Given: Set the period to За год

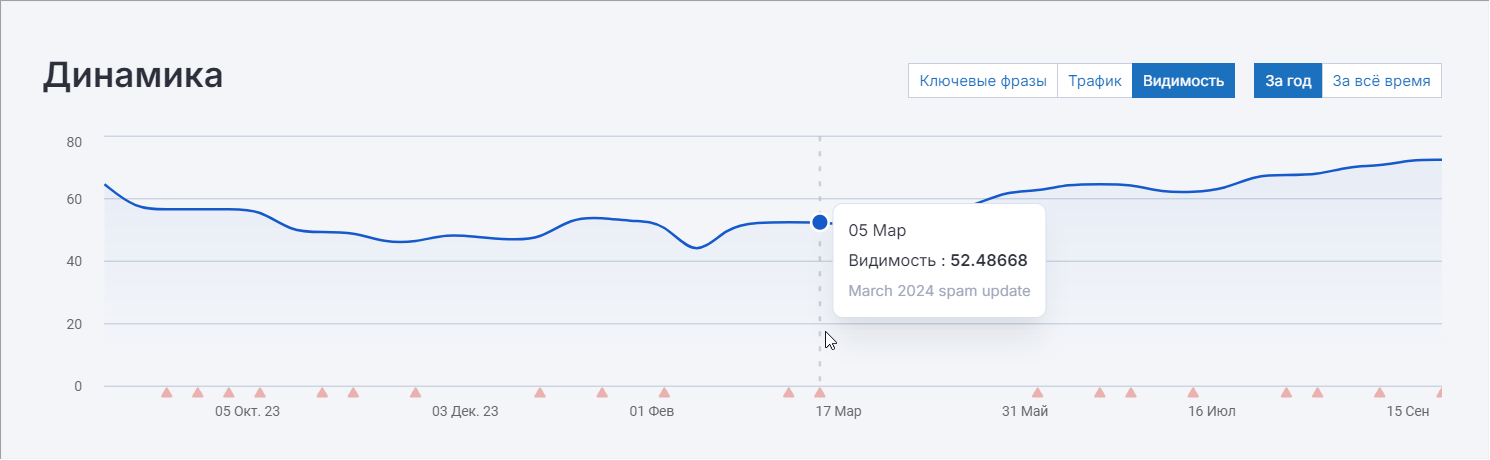Looking at the screenshot, I should (1287, 81).
